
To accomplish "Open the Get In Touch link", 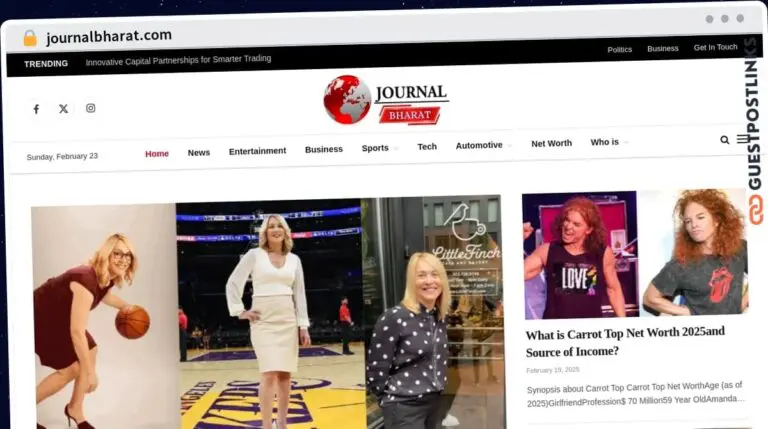I will click(715, 47).
